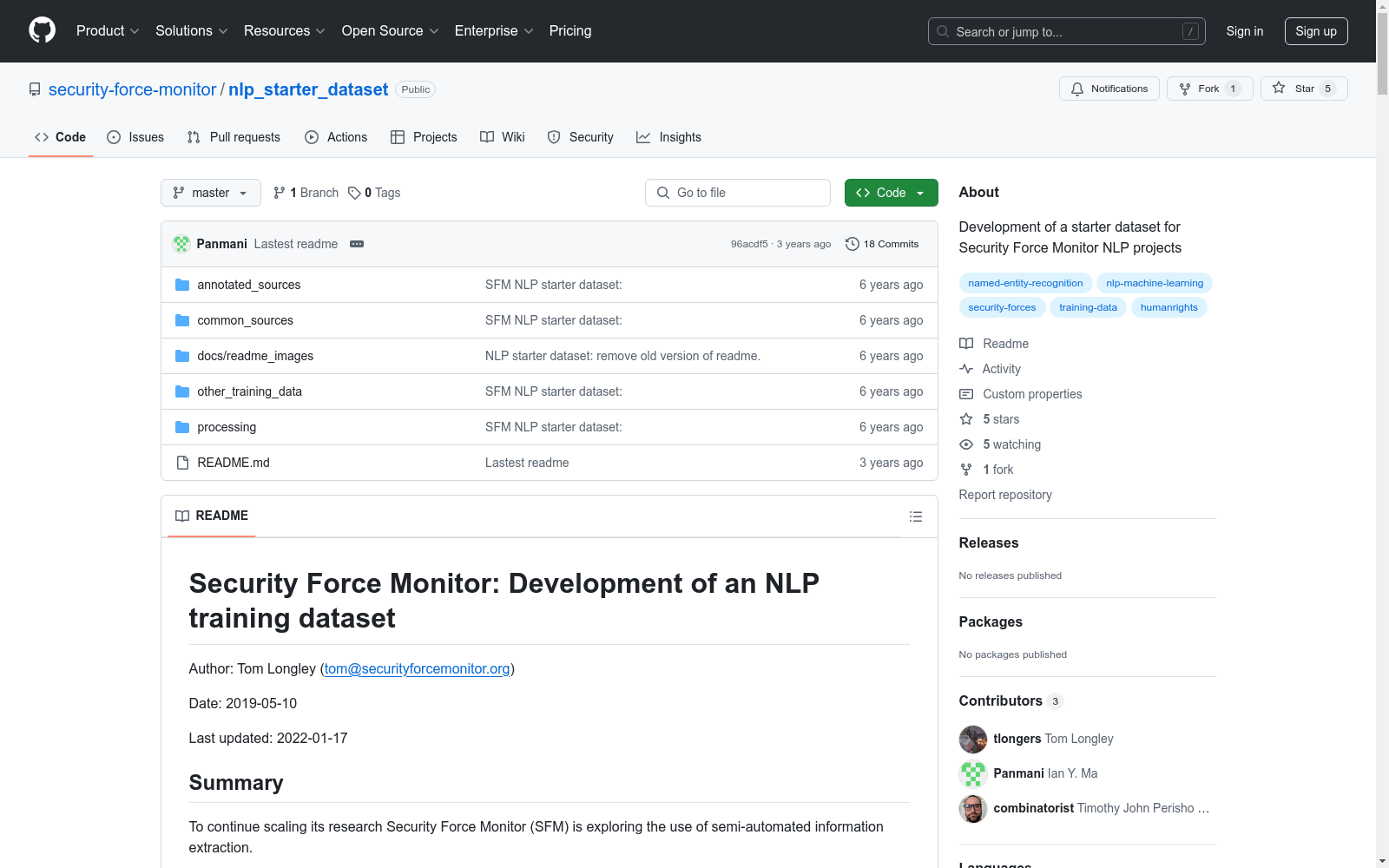
Task: Click Panmani's avatar in the commit bar
Action: (181, 244)
